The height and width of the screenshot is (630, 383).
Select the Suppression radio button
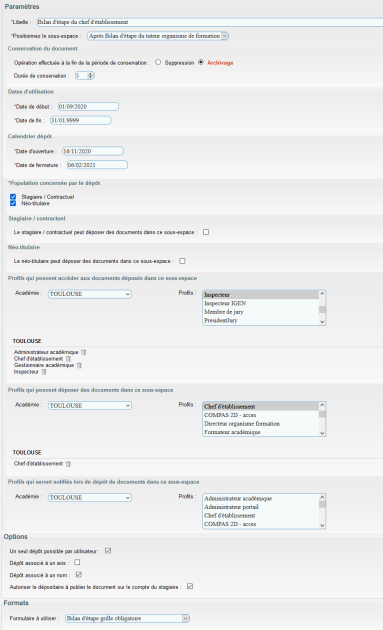(158, 62)
